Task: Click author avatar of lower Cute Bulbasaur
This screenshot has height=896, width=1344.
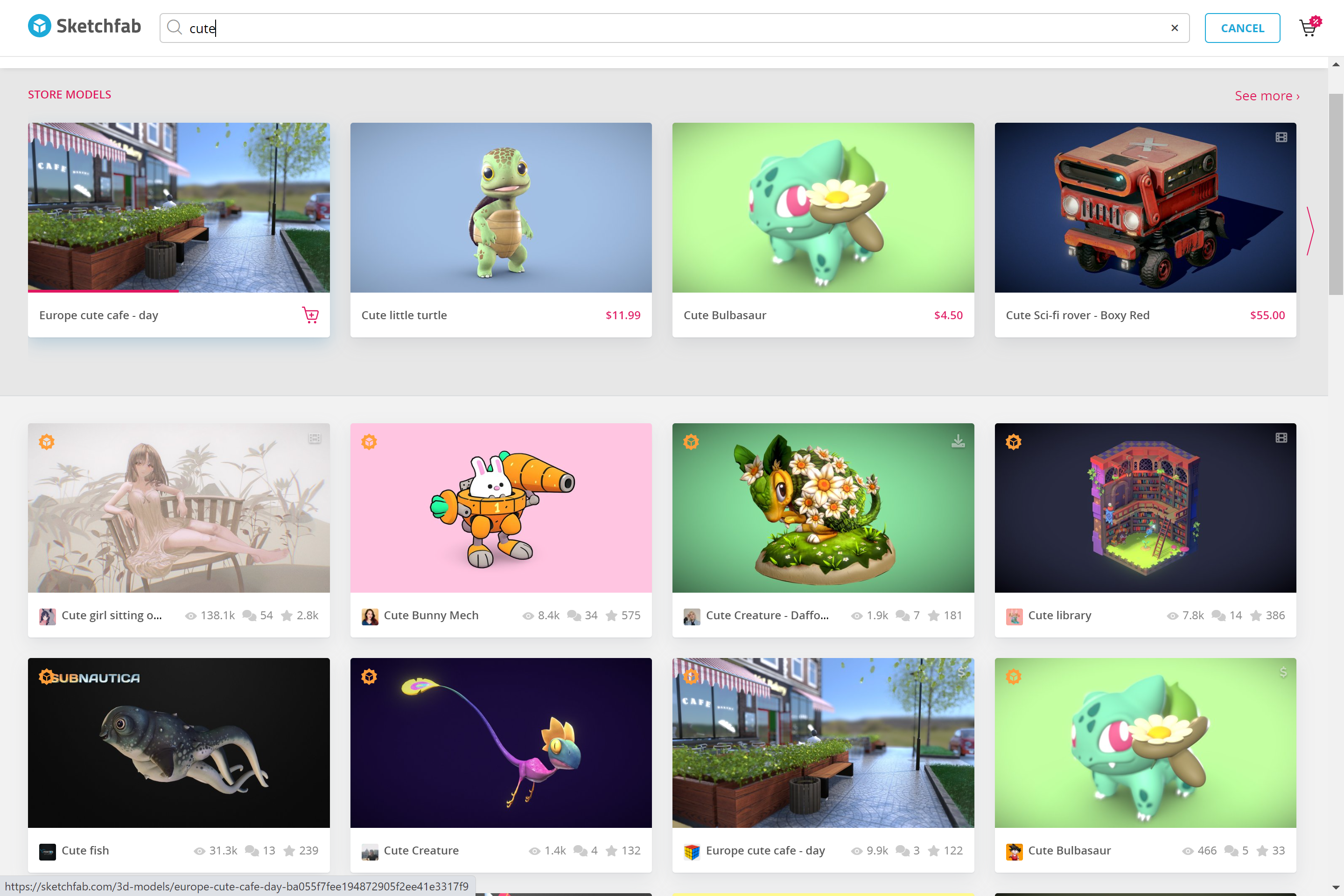Action: (x=1014, y=851)
